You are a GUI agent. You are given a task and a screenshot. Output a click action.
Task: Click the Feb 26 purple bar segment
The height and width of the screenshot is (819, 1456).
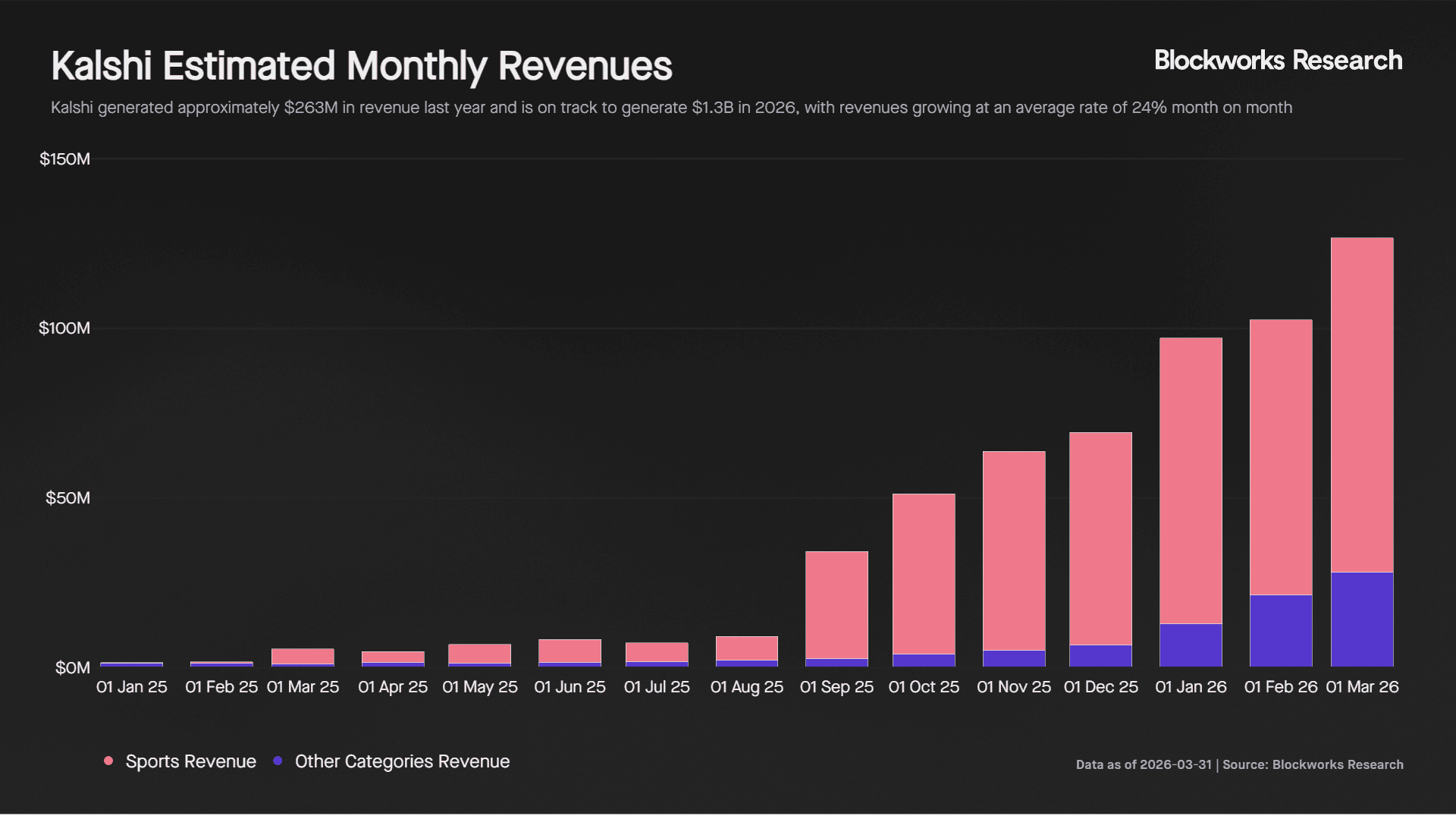tap(1281, 630)
